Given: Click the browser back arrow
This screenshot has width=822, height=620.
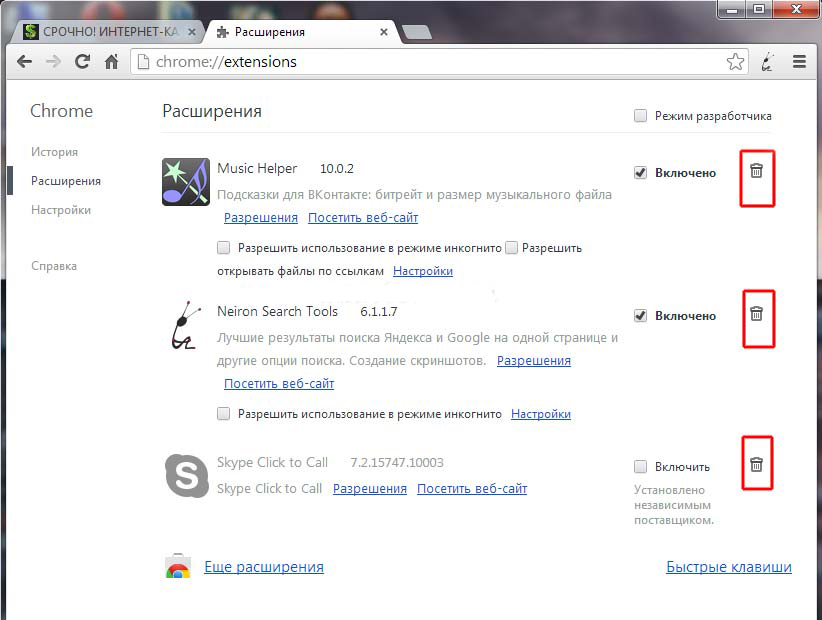Looking at the screenshot, I should click(25, 62).
